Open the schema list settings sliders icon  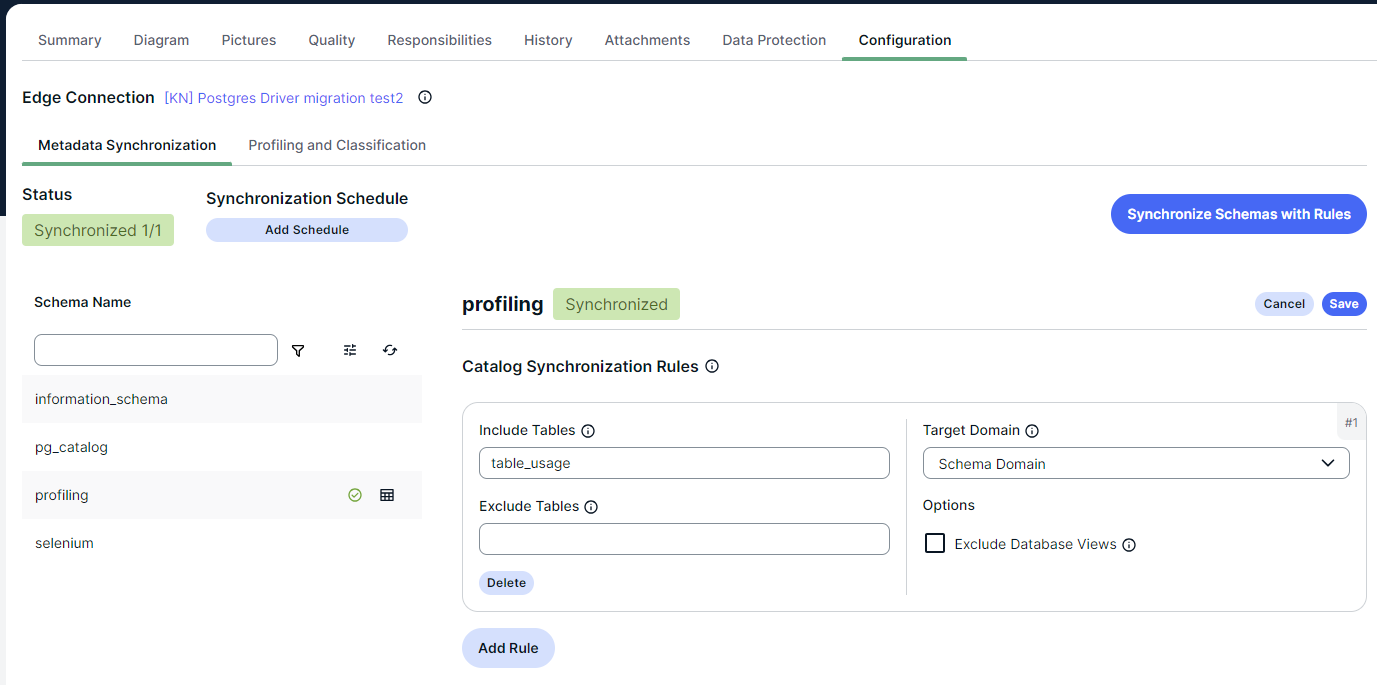point(350,350)
